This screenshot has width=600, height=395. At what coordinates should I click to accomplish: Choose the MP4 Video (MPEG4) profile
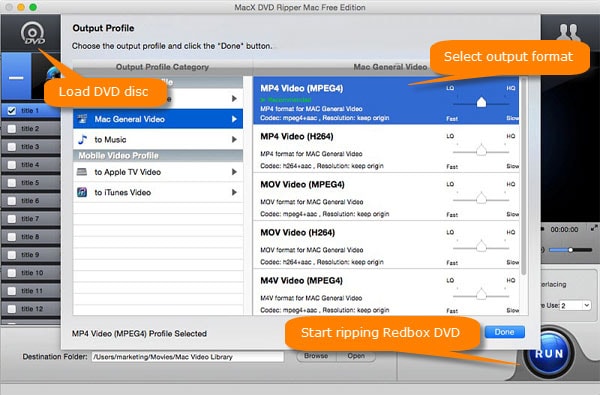point(386,100)
